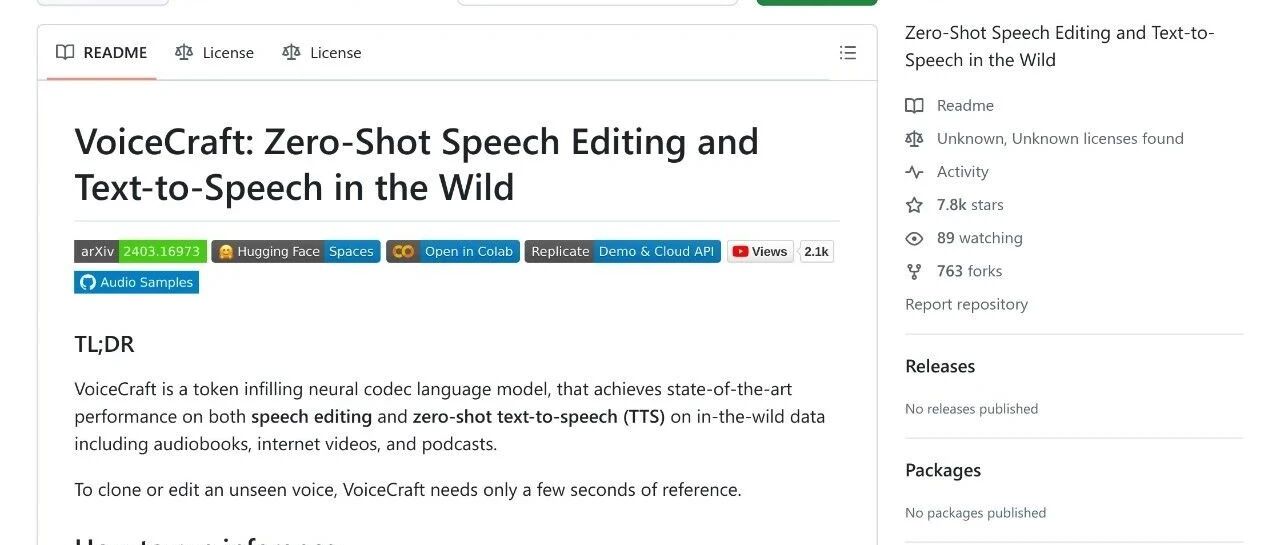Click the fork icon beside 763 forks

914,271
